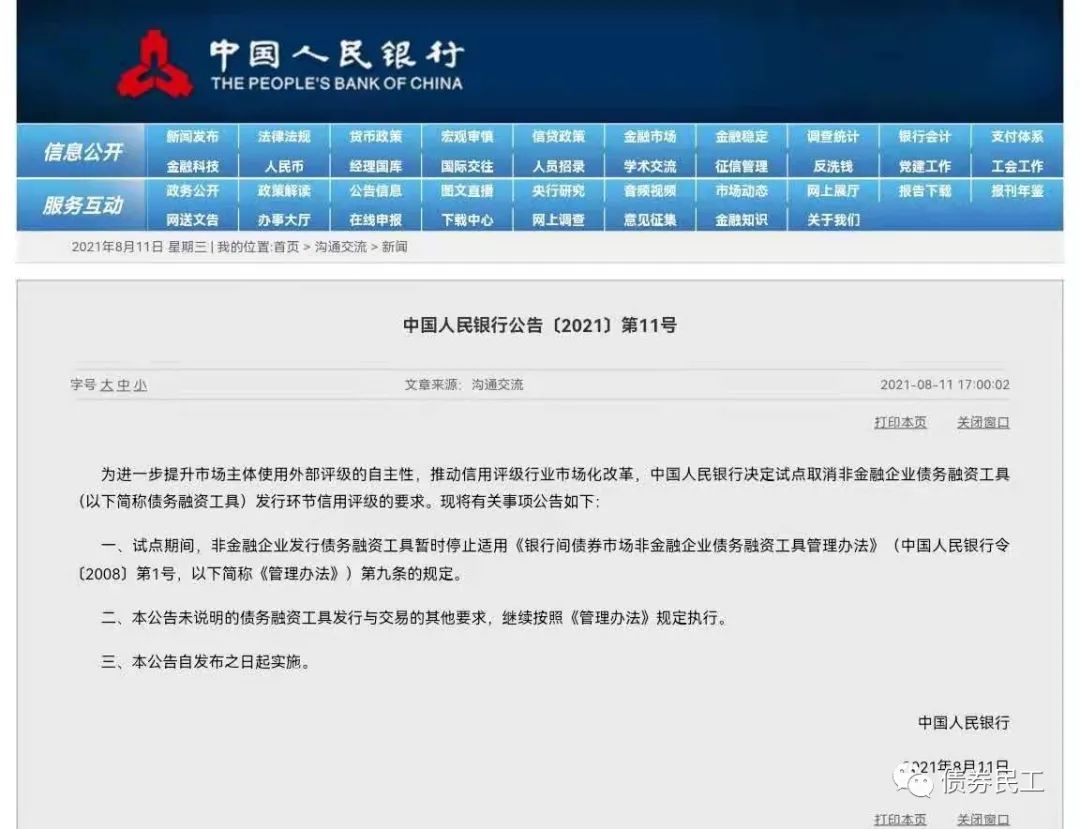Image resolution: width=1080 pixels, height=829 pixels.
Task: Click 首页 in the breadcrumb trail
Action: click(x=286, y=247)
